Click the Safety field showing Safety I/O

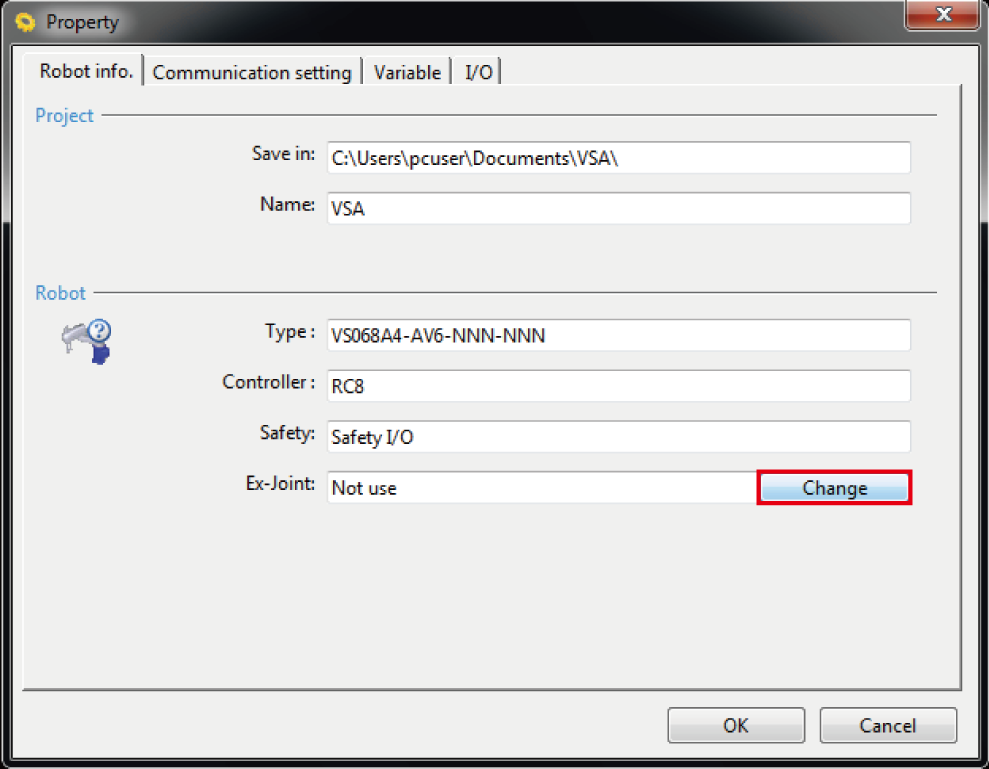[x=618, y=437]
